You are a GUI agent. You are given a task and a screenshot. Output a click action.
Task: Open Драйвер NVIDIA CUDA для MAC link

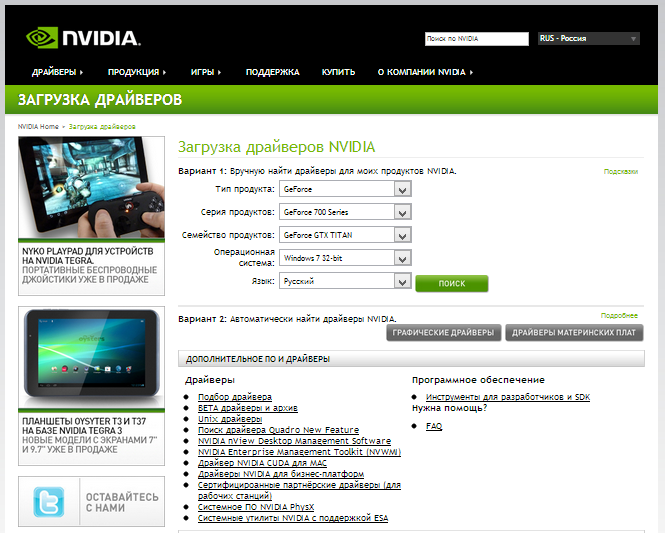coord(262,463)
